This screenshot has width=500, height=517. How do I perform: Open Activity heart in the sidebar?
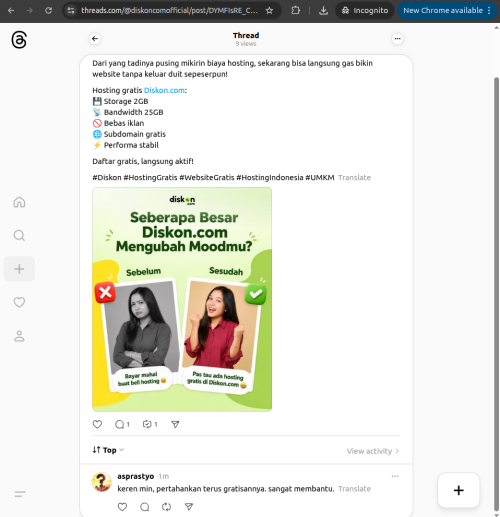tap(19, 302)
